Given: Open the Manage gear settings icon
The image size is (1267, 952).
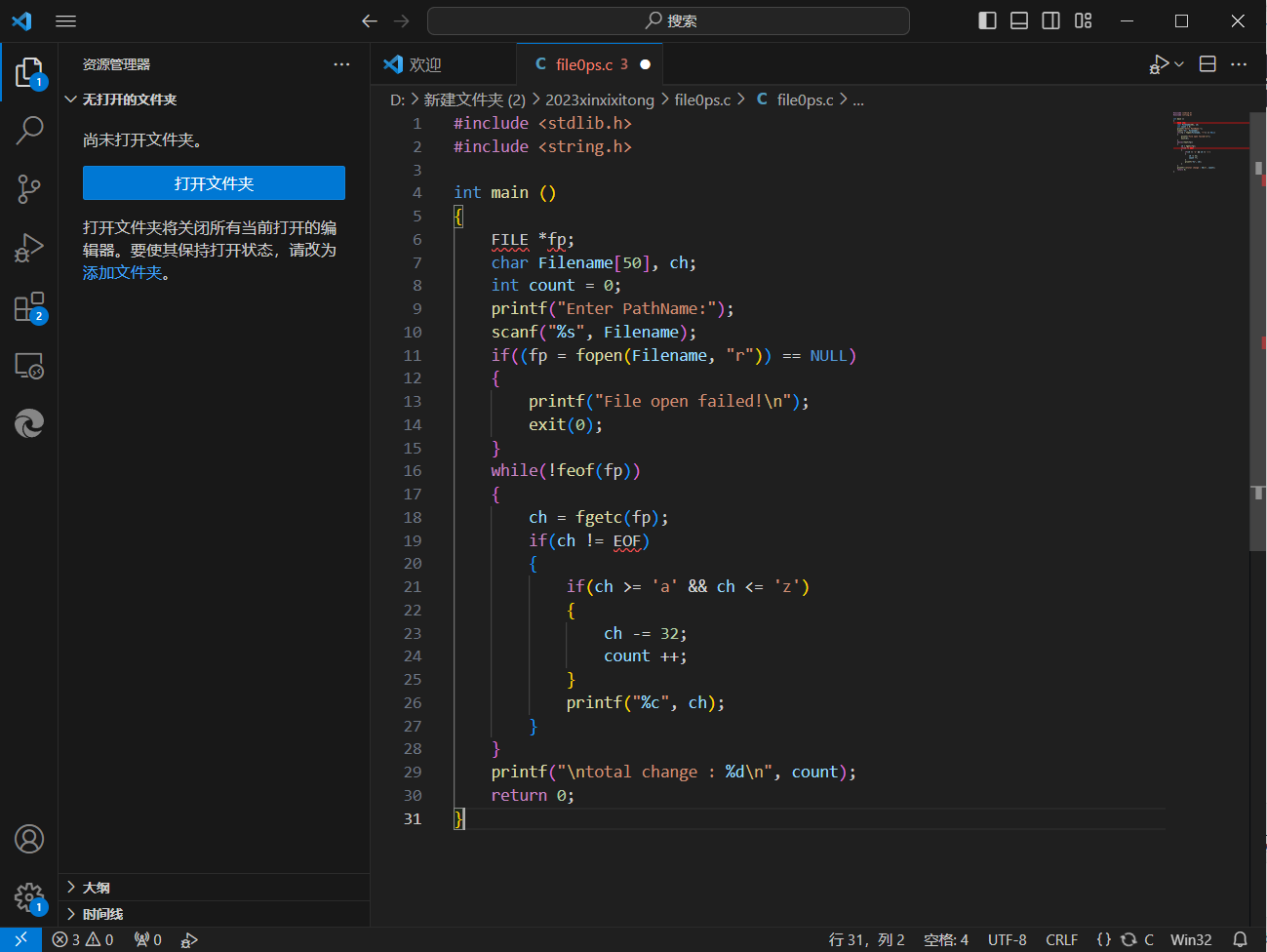Looking at the screenshot, I should pos(29,897).
